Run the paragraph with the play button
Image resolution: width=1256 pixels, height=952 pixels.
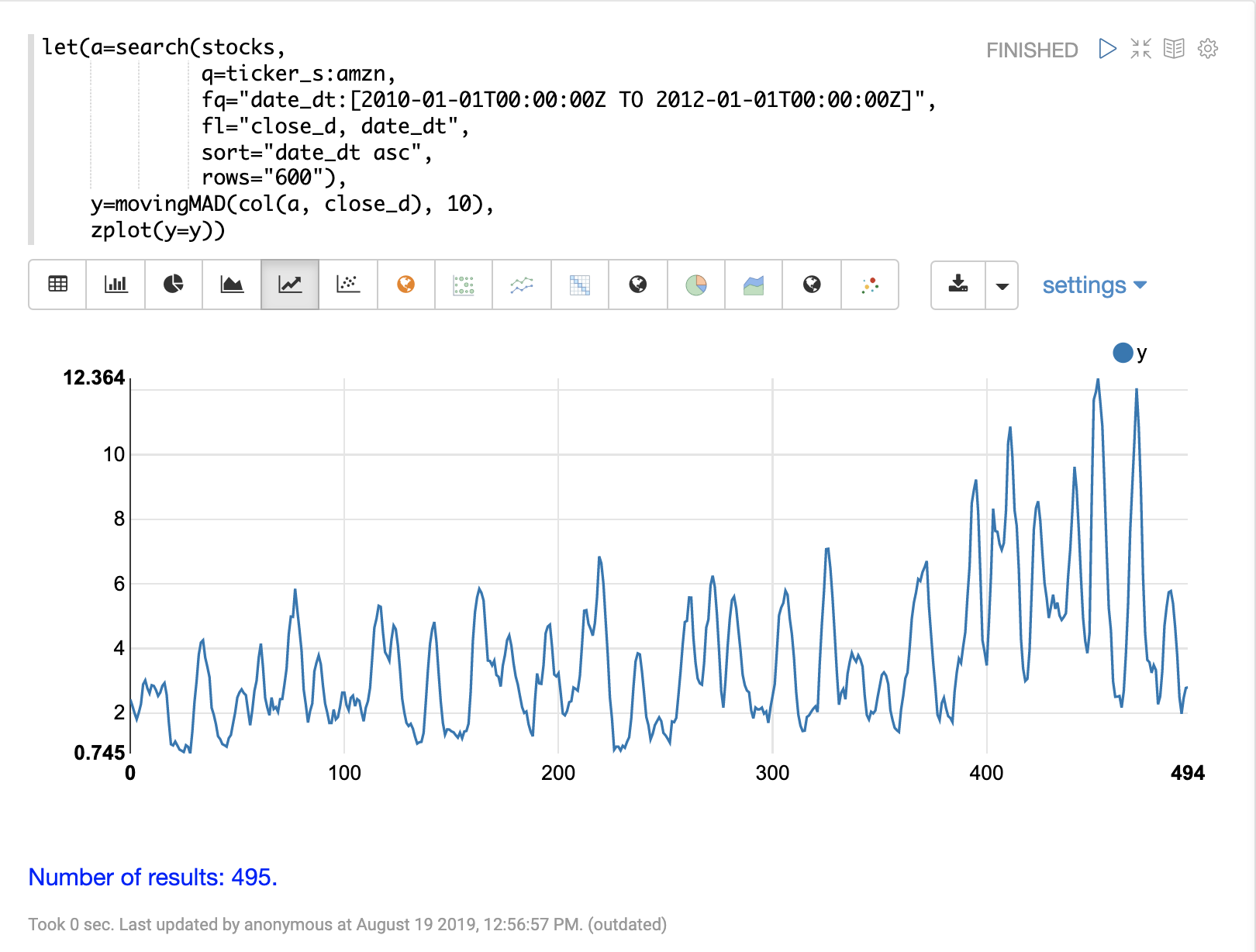1108,49
